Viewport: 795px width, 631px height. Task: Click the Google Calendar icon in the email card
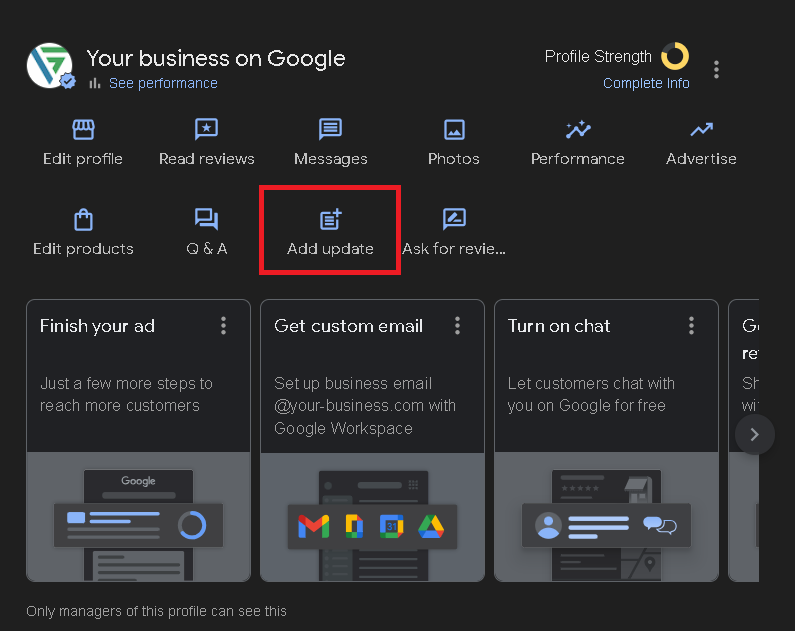[x=391, y=526]
